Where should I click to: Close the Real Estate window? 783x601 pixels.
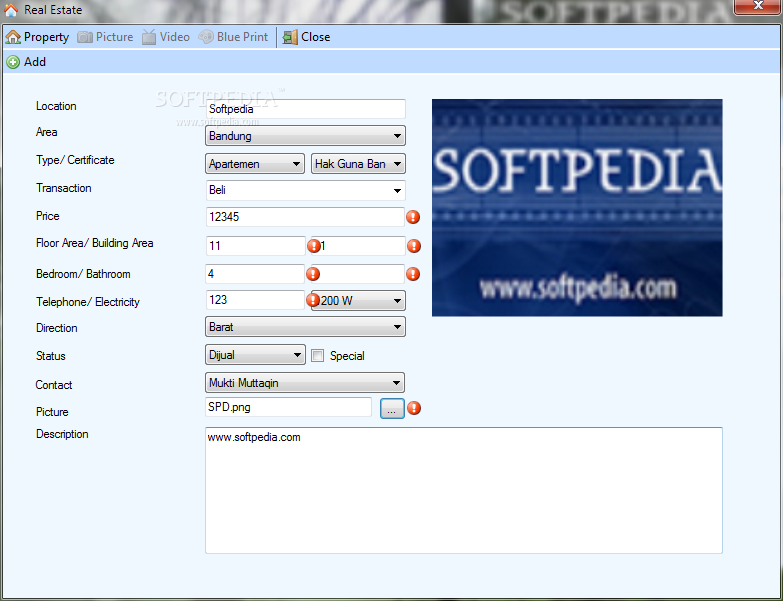[758, 6]
